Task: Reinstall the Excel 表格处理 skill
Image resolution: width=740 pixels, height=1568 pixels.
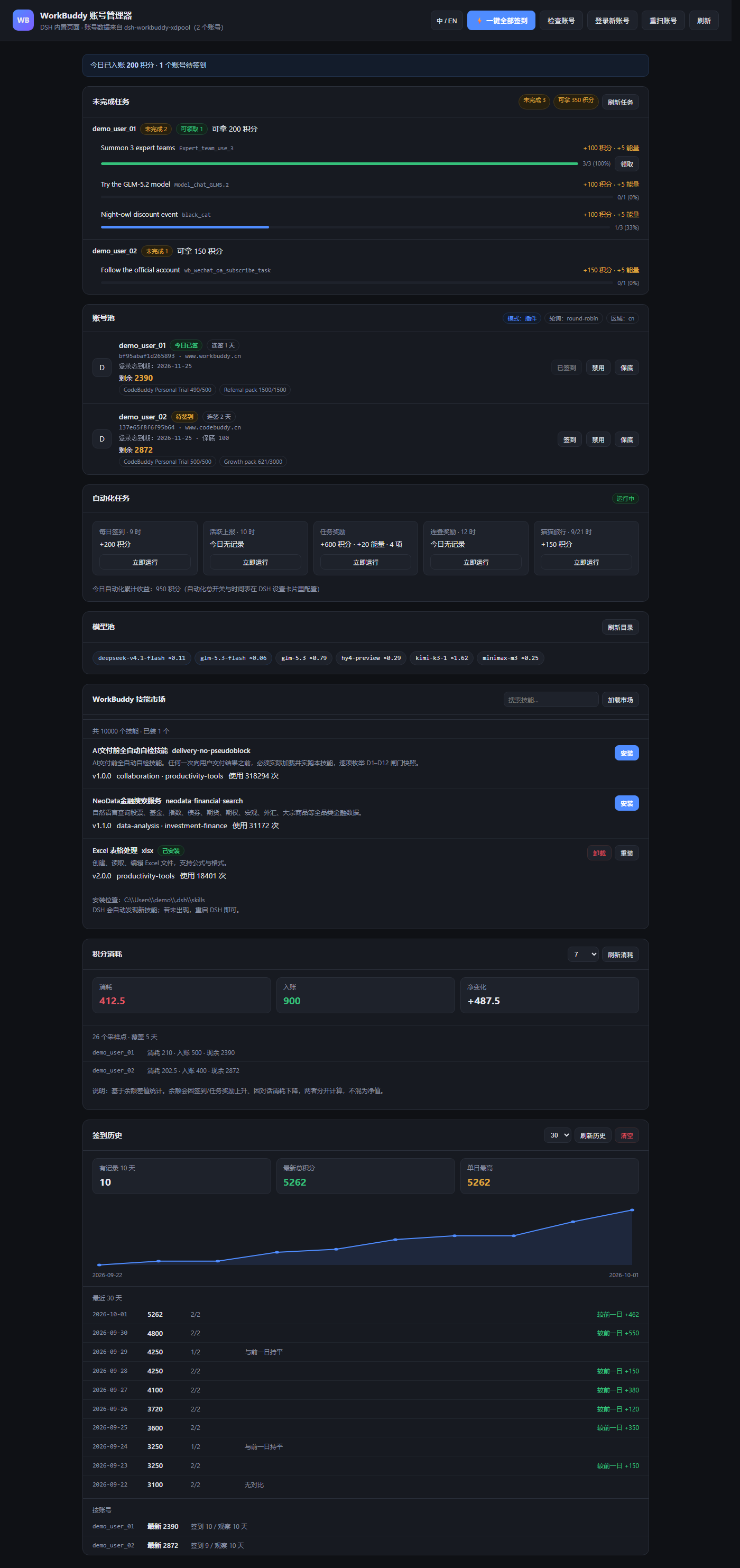Action: pos(627,853)
